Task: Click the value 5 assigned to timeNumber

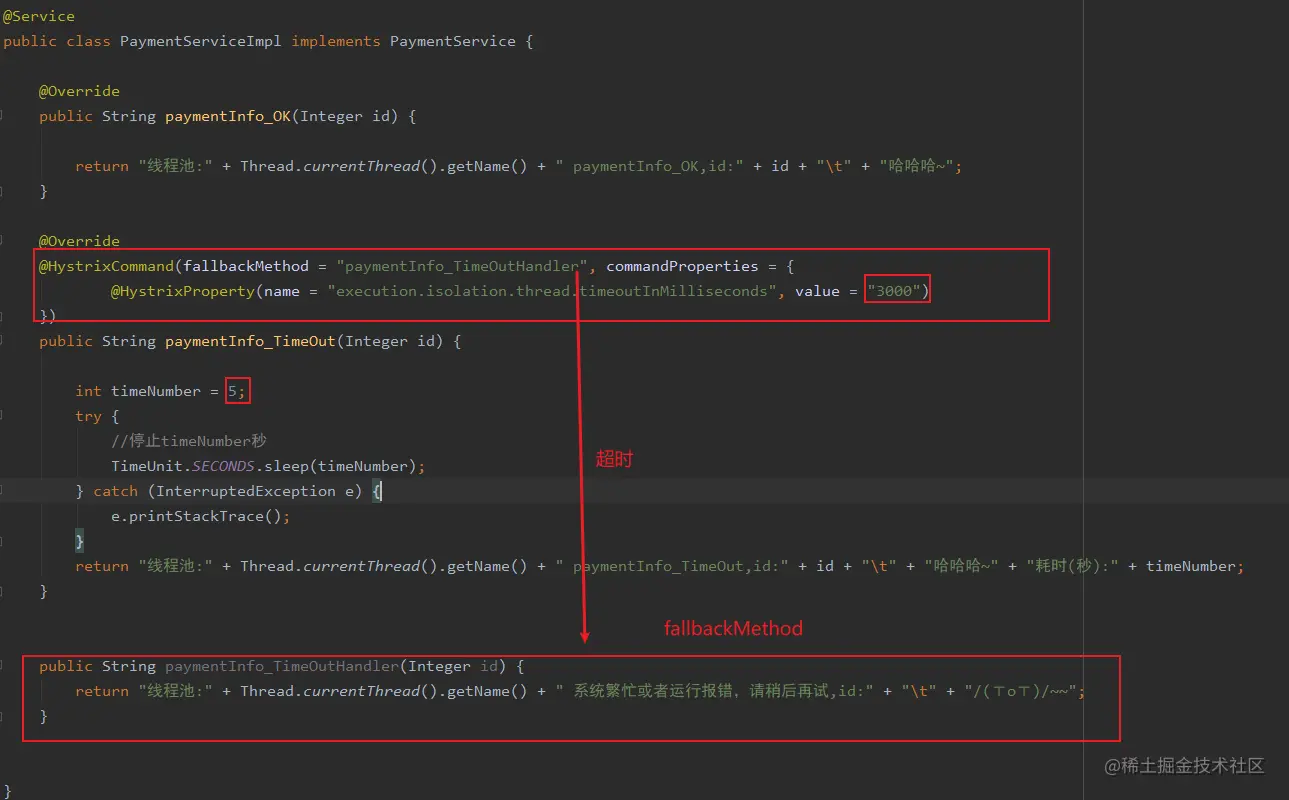Action: 233,391
